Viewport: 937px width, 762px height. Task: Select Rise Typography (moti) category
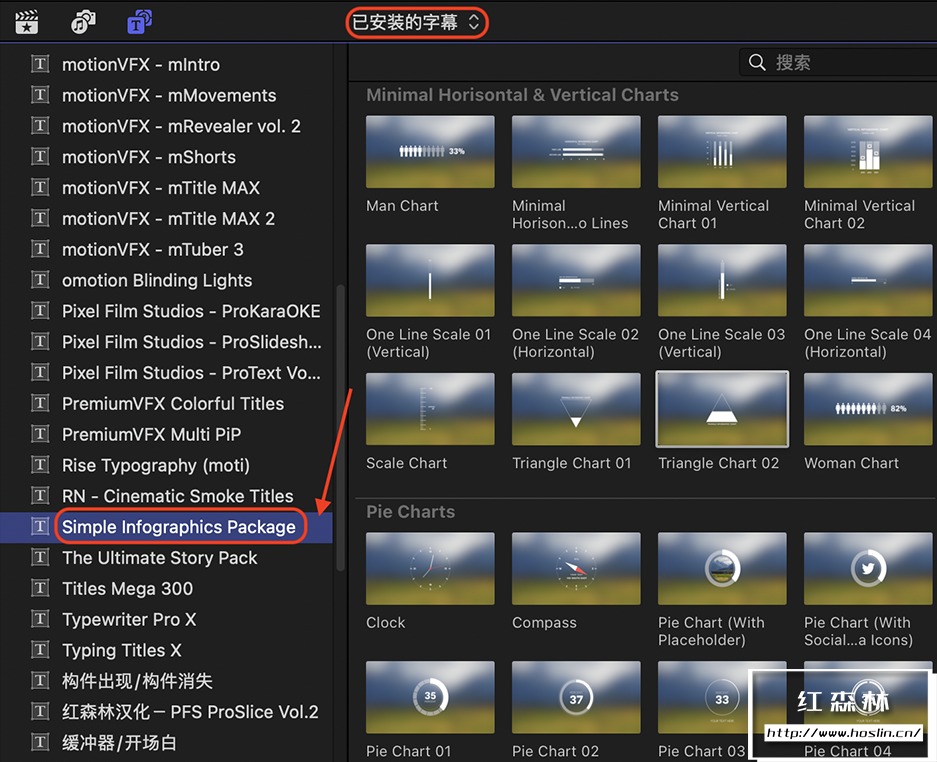coord(166,466)
